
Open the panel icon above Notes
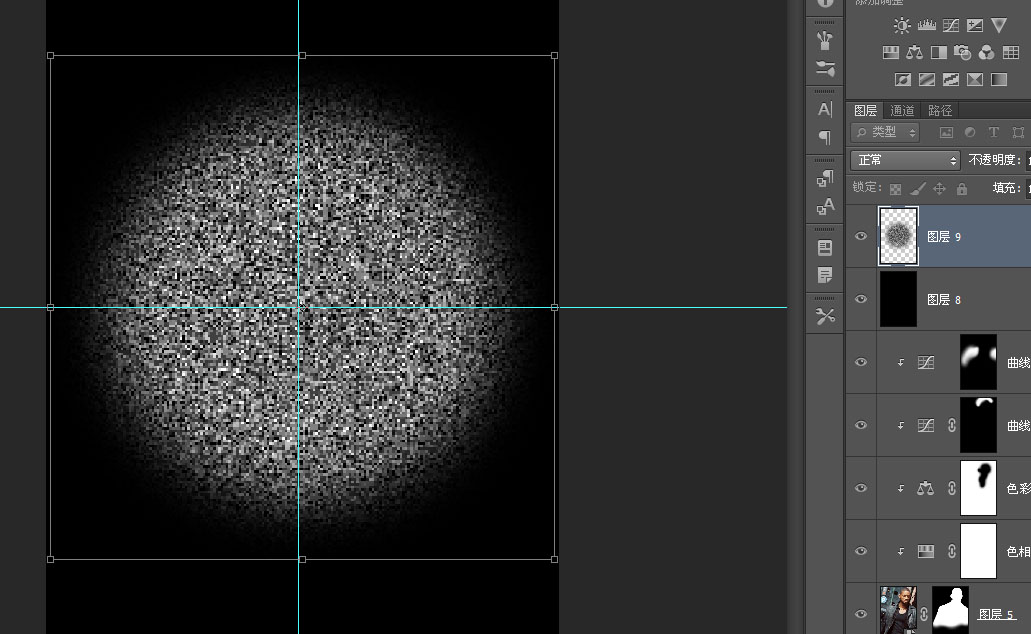pos(825,247)
